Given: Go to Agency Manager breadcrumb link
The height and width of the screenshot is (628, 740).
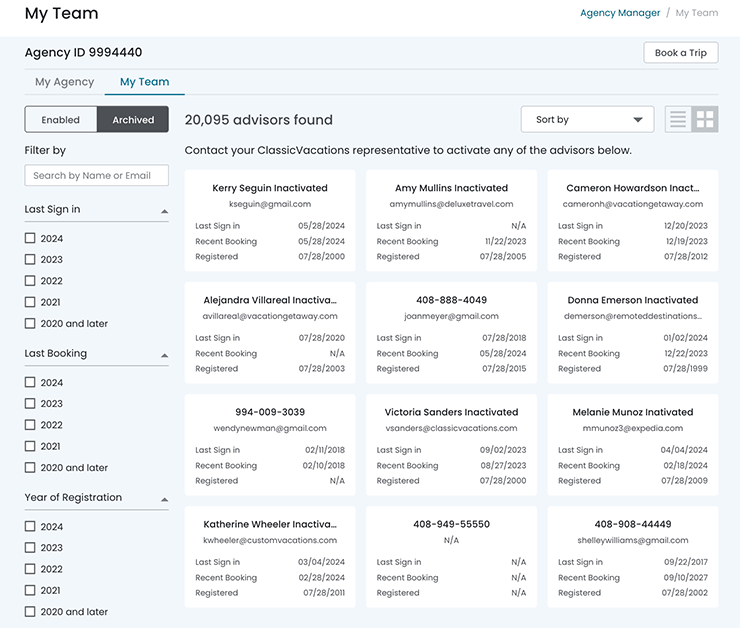Looking at the screenshot, I should coord(620,13).
